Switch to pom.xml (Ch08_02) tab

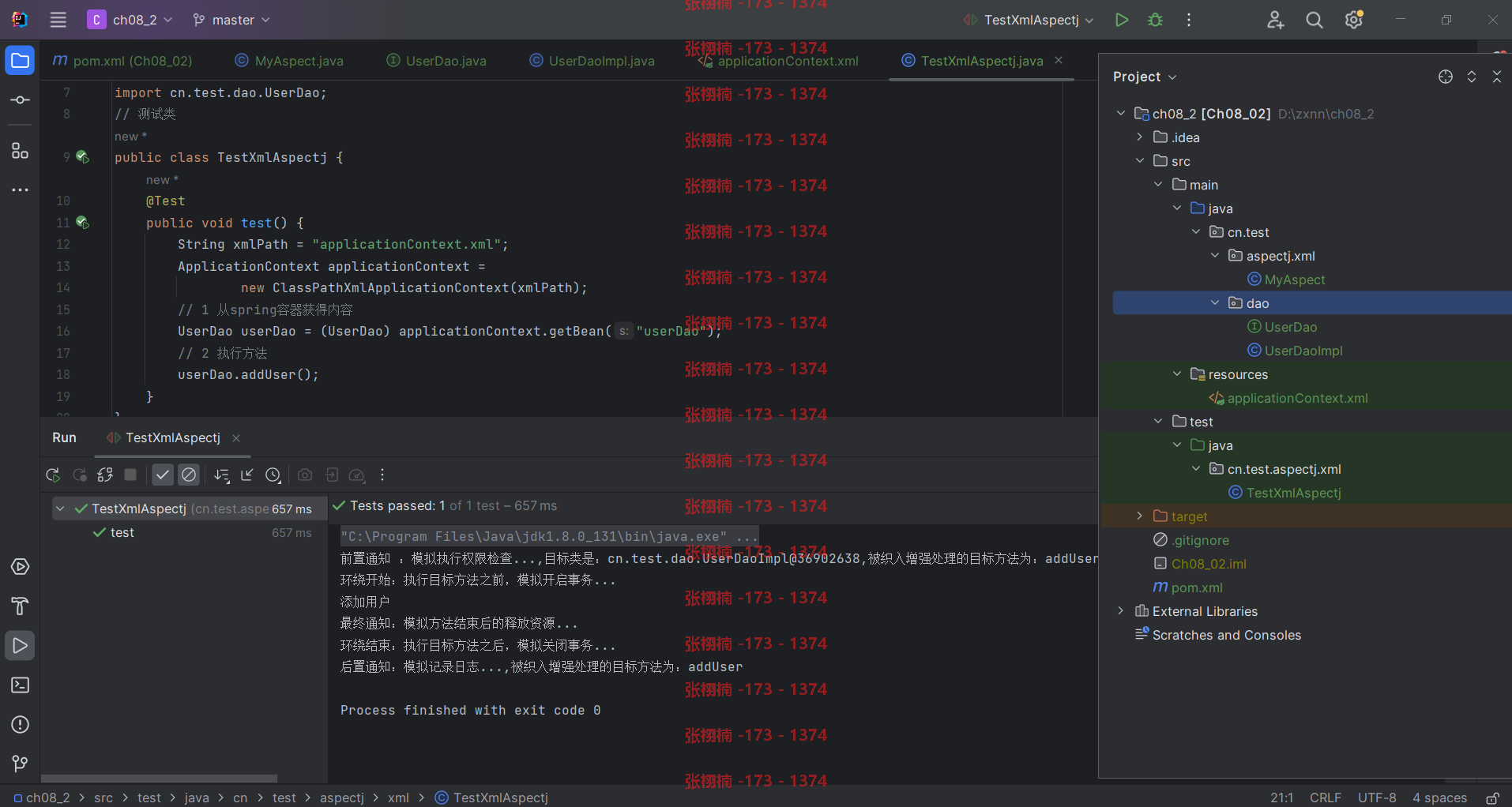[122, 61]
